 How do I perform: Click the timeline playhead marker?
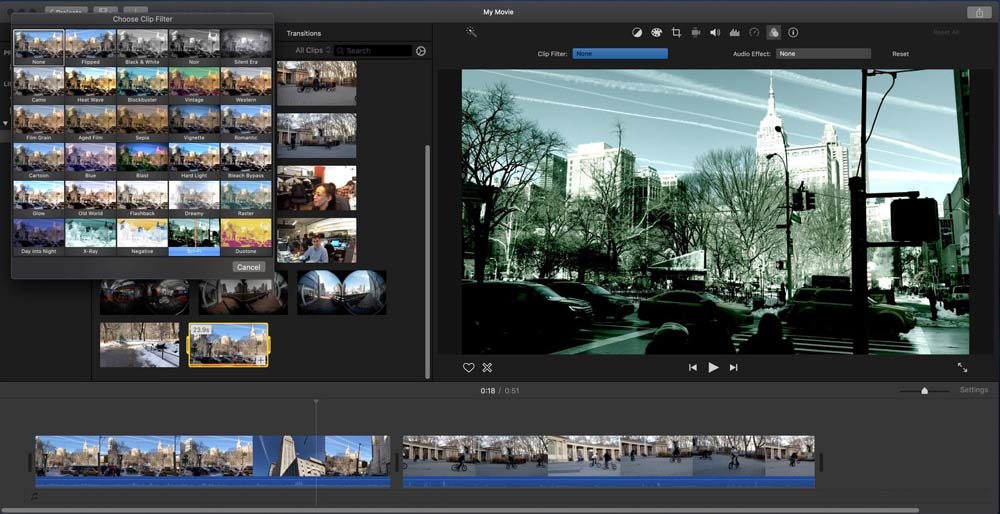(316, 402)
